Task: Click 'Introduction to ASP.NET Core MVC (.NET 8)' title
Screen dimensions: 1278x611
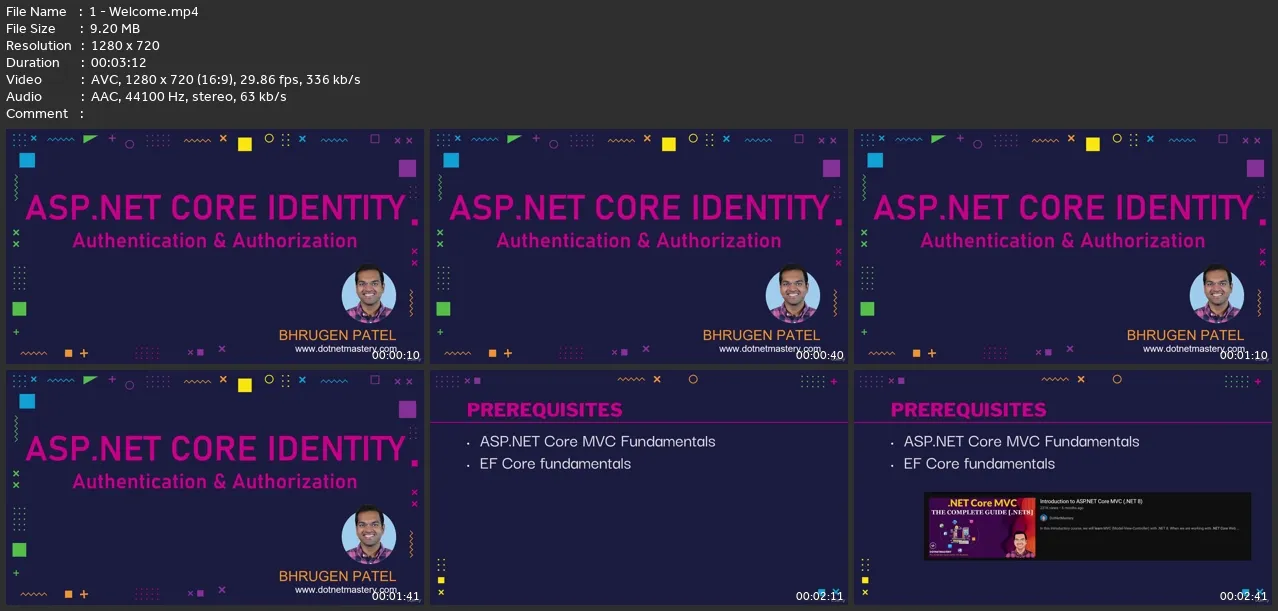Action: [1091, 501]
